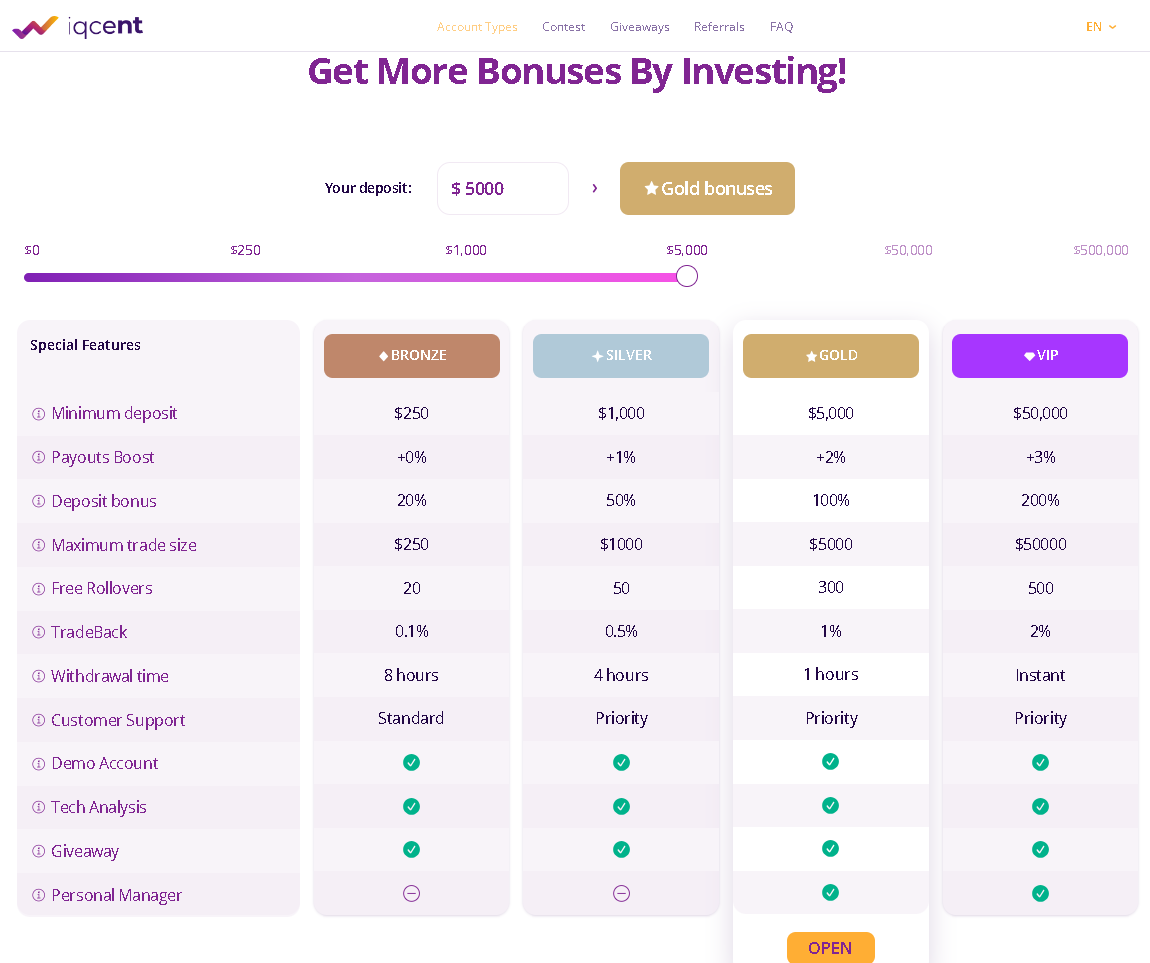This screenshot has width=1150, height=963.
Task: Click Bronze Demo Account green checkmark
Action: pyautogui.click(x=411, y=762)
